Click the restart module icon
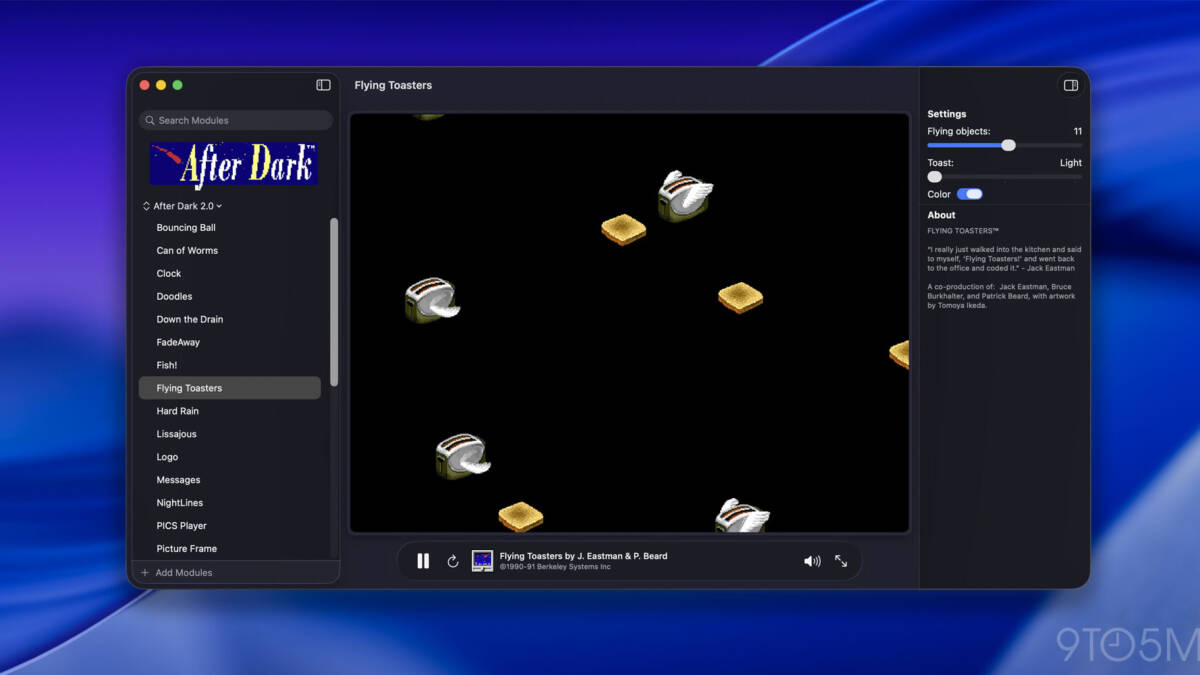 point(453,562)
